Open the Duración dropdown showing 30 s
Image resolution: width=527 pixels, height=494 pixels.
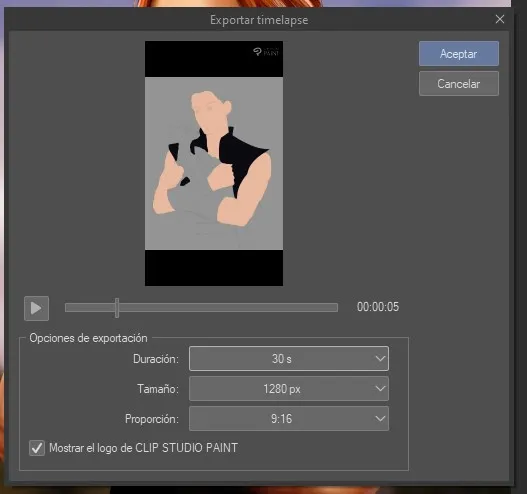pos(289,359)
